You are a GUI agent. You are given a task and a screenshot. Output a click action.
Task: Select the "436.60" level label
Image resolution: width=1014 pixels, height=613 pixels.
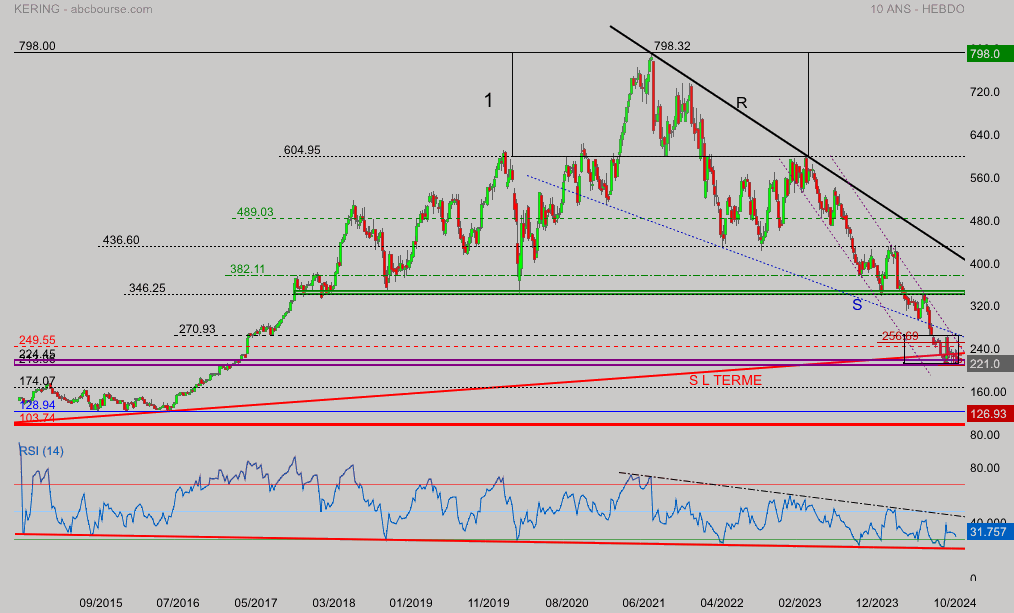pyautogui.click(x=121, y=240)
